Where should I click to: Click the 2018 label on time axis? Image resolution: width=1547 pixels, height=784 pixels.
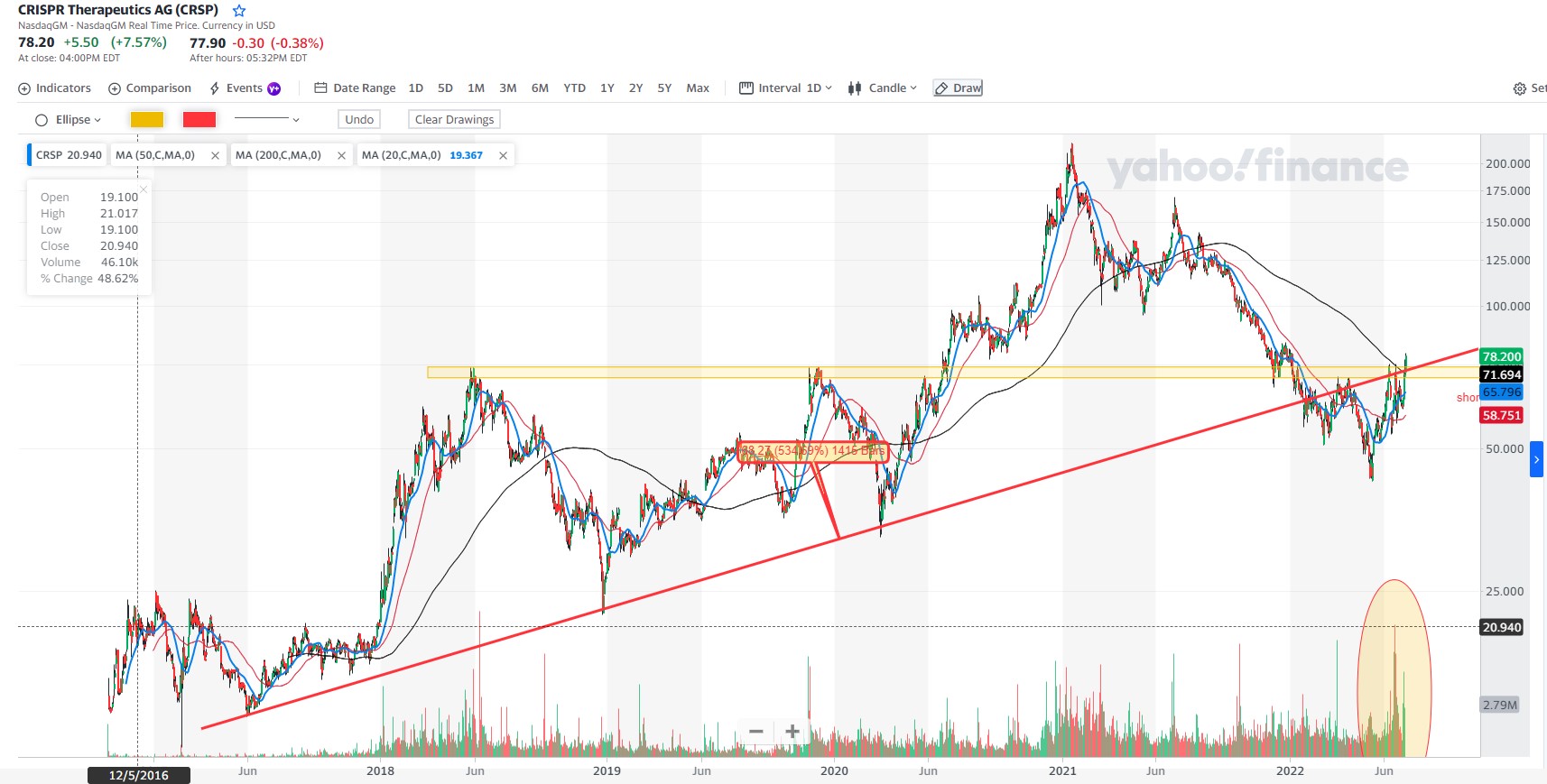(380, 770)
